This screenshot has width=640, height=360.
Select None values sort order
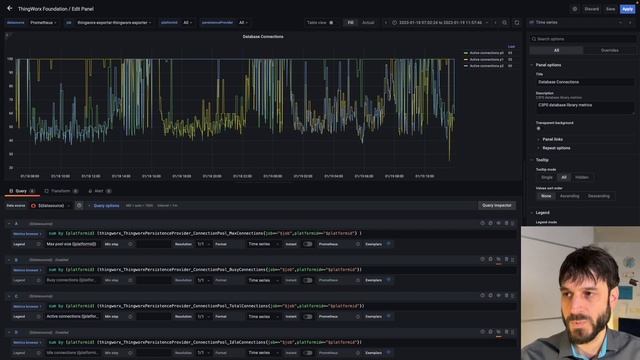click(x=546, y=196)
